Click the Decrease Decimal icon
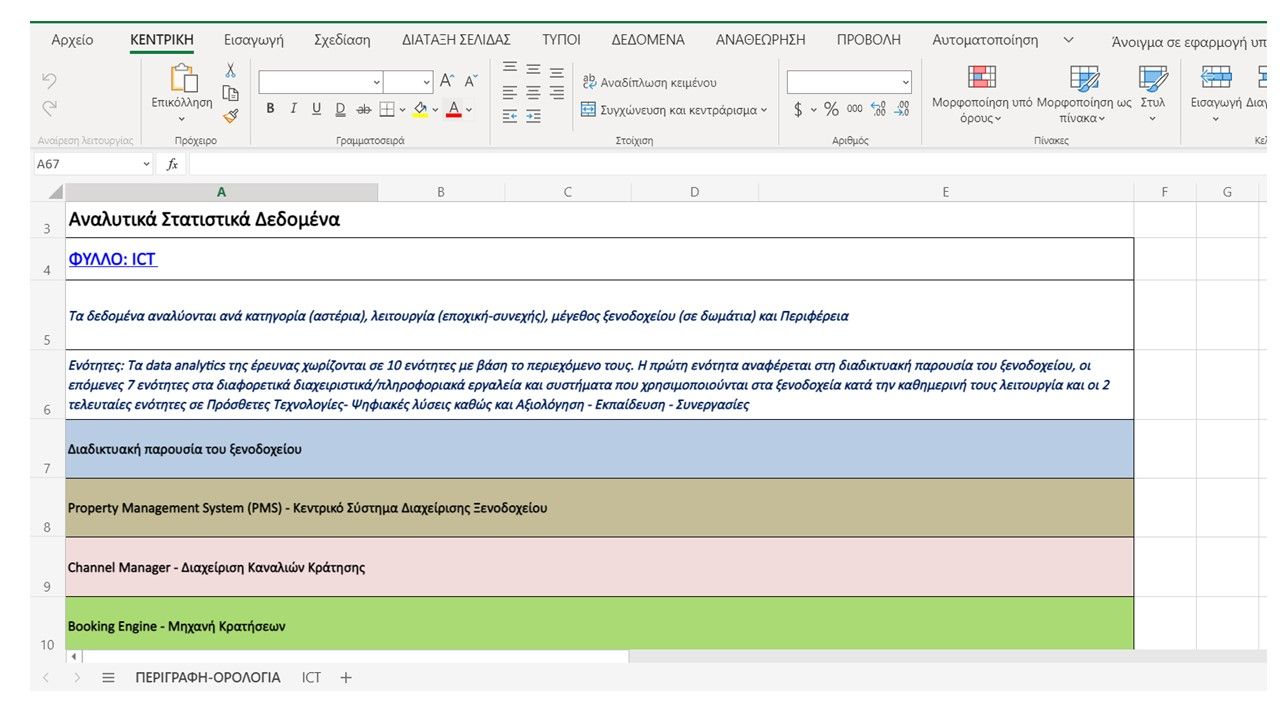This screenshot has height=720, width=1280. 902,109
